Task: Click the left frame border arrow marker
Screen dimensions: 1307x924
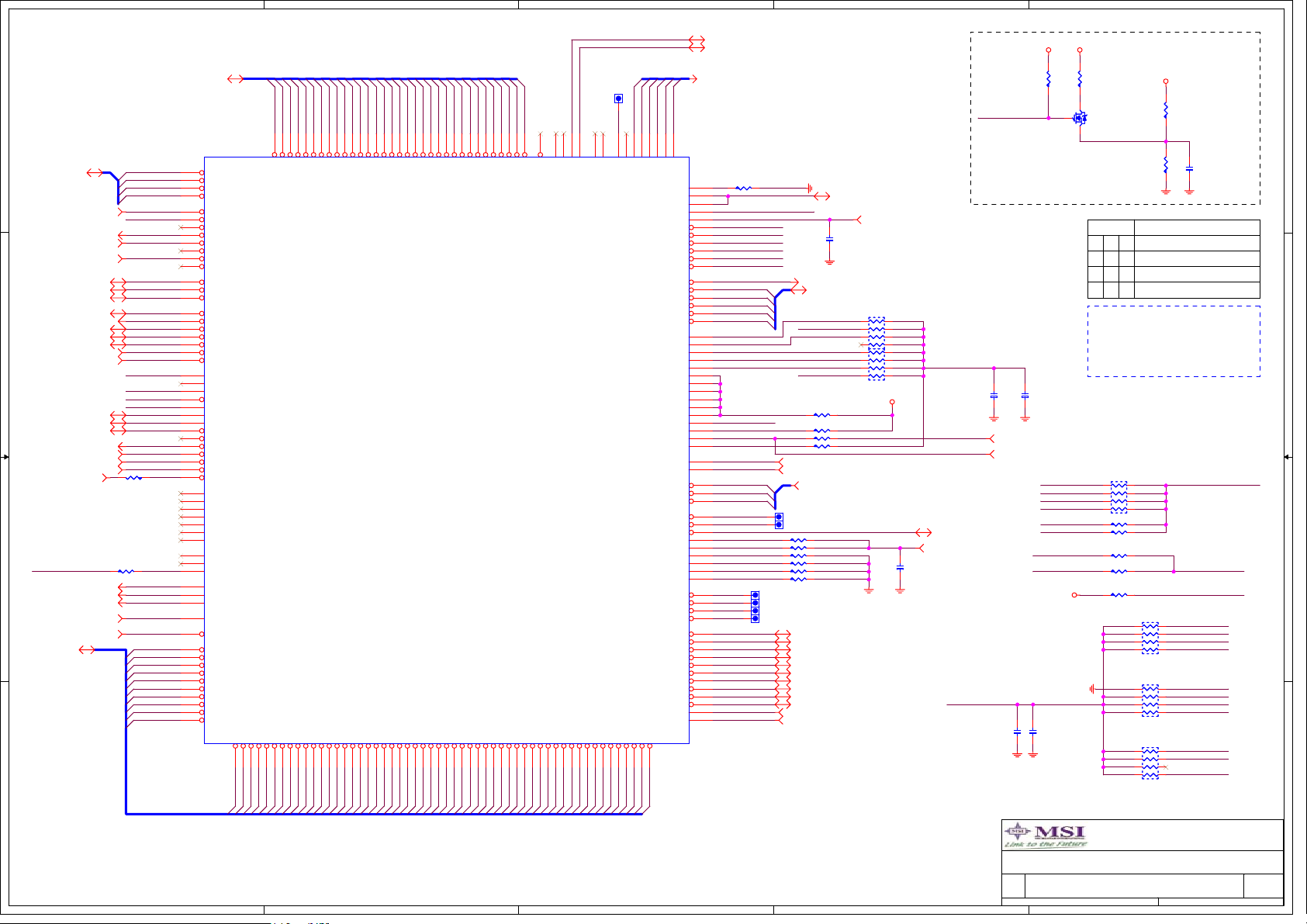Action: 5,457
